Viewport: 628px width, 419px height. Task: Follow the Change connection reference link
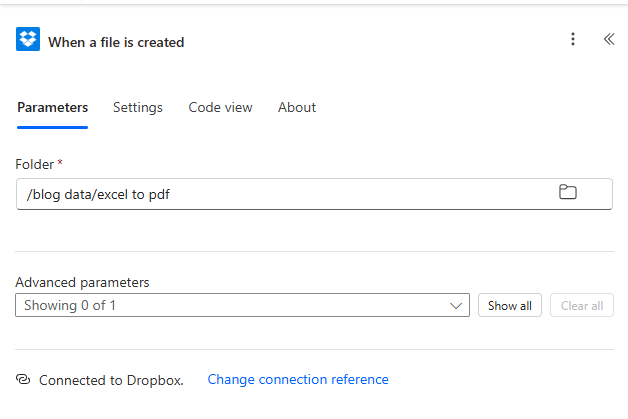pyautogui.click(x=298, y=380)
